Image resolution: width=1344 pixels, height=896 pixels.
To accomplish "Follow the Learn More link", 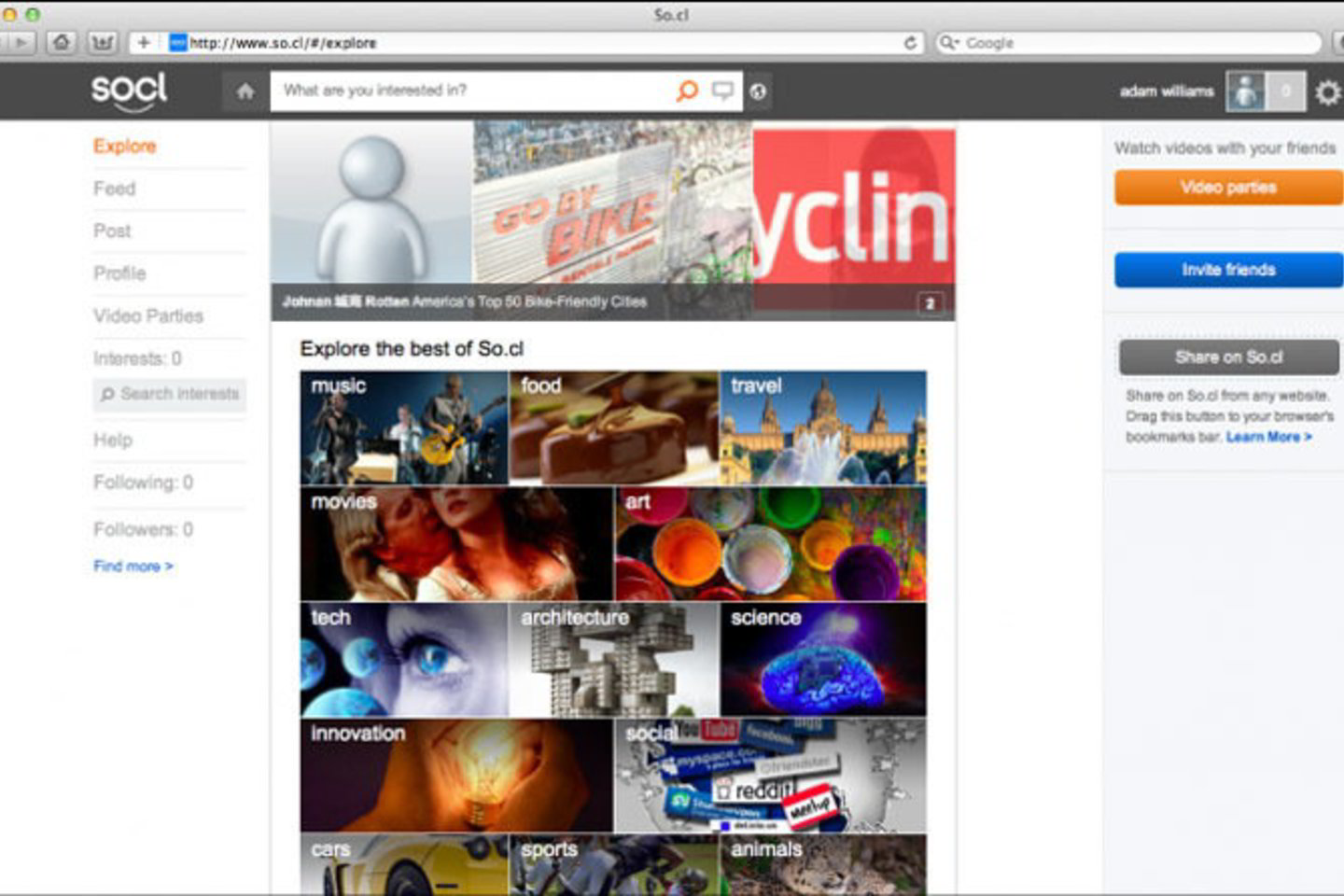I will click(1268, 437).
